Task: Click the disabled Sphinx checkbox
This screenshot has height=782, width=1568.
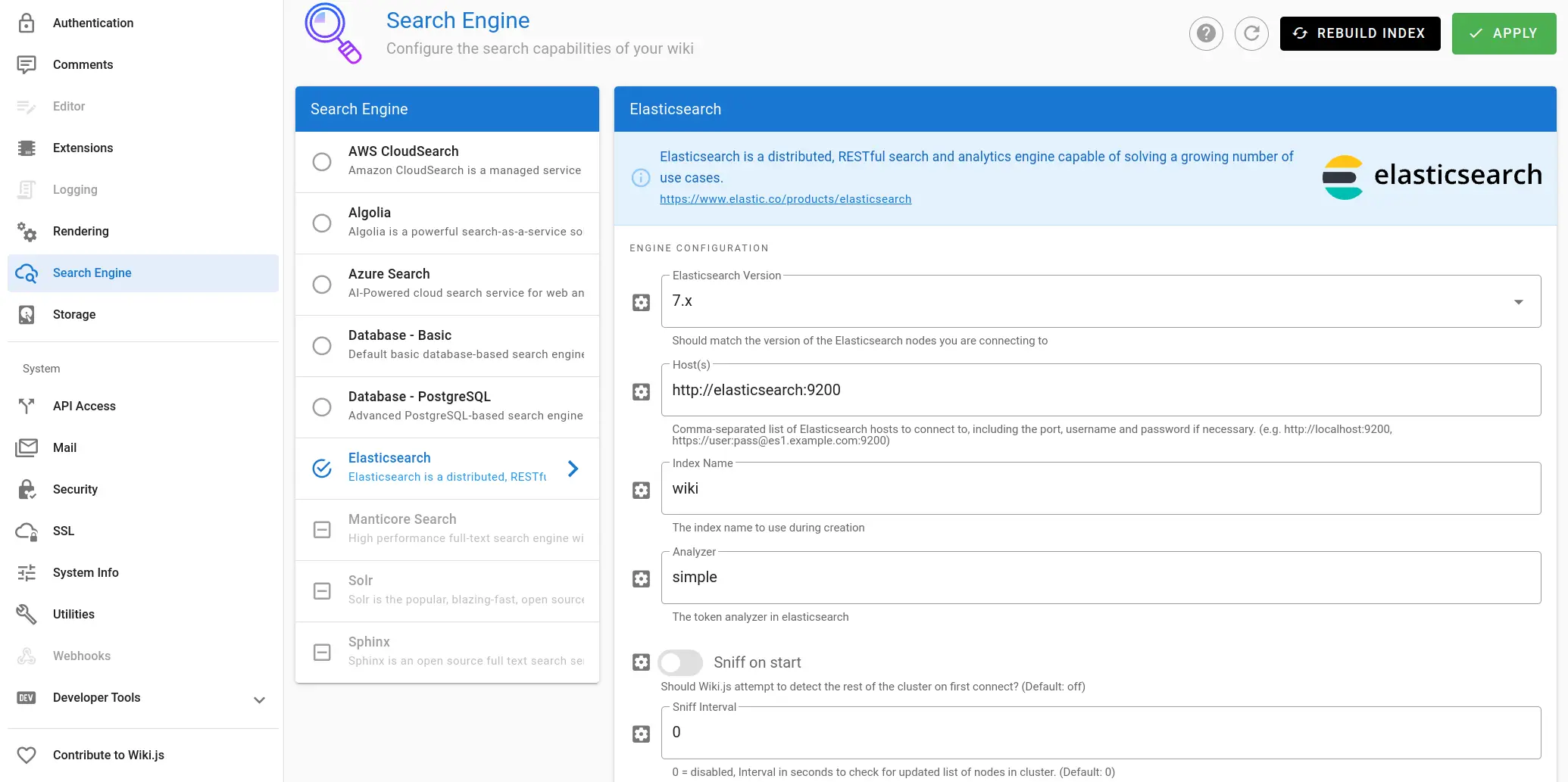Action: (322, 653)
